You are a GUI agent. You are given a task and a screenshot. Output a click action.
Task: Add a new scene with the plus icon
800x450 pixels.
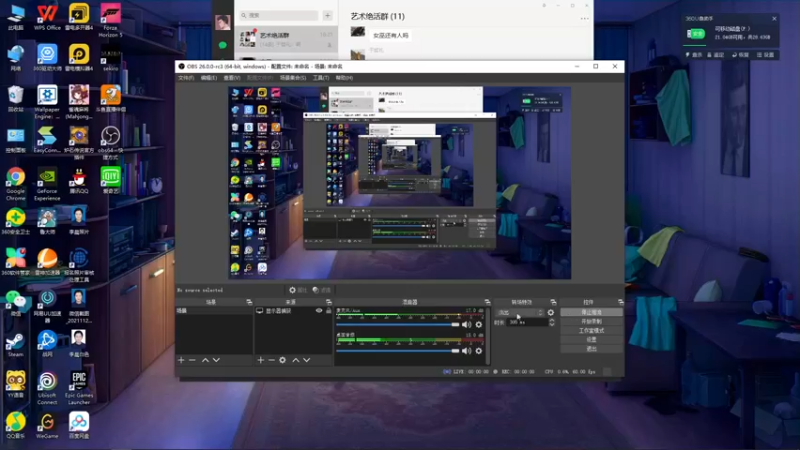tap(181, 360)
